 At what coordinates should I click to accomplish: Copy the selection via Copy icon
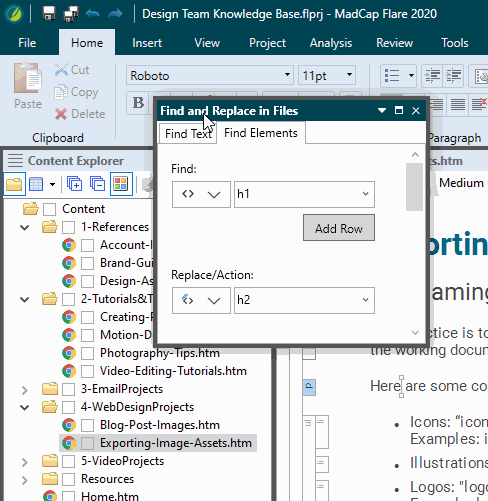(61, 92)
